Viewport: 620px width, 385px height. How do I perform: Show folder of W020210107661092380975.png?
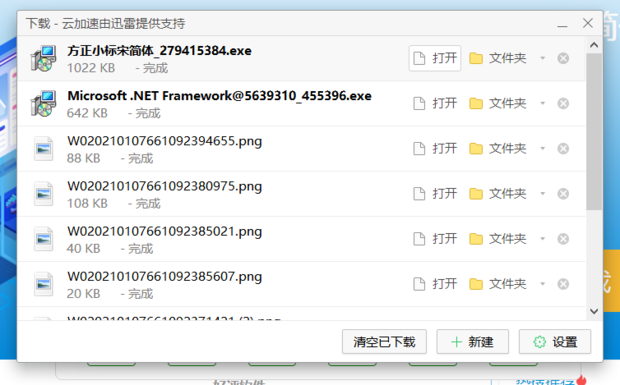pyautogui.click(x=498, y=193)
